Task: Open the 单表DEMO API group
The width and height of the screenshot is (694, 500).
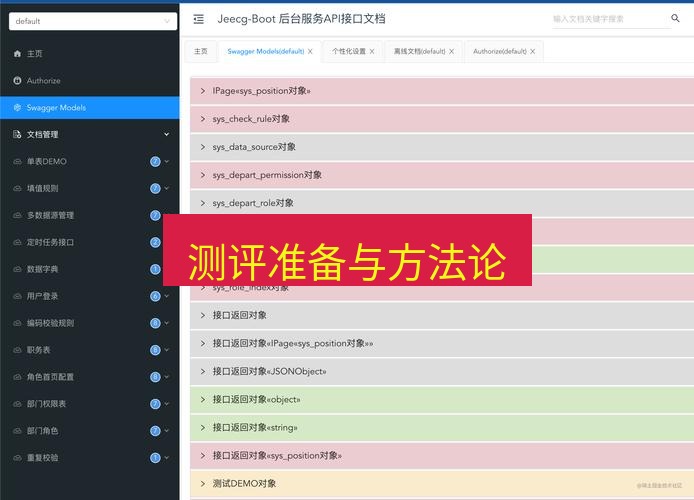Action: (89, 162)
